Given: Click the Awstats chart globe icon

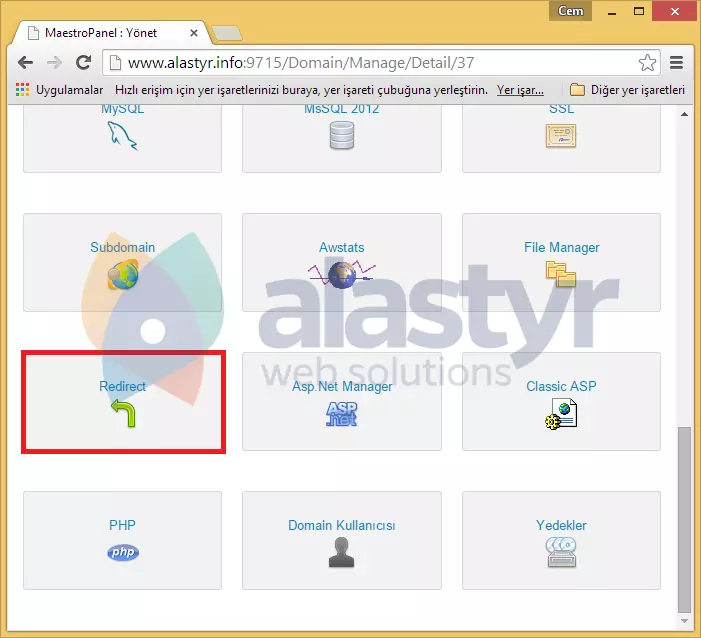Looking at the screenshot, I should 342,274.
